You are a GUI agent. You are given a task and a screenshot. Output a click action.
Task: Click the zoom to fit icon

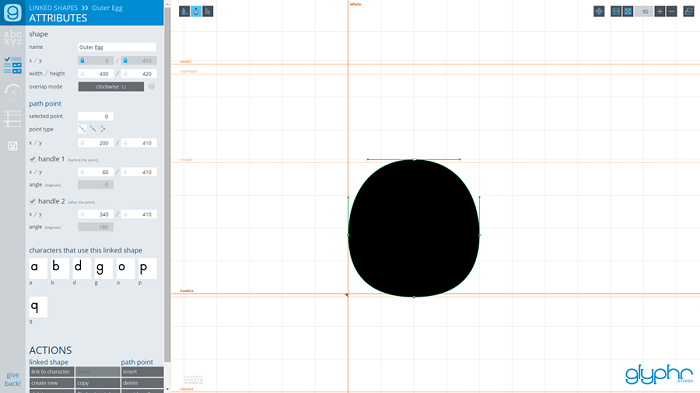coord(628,12)
